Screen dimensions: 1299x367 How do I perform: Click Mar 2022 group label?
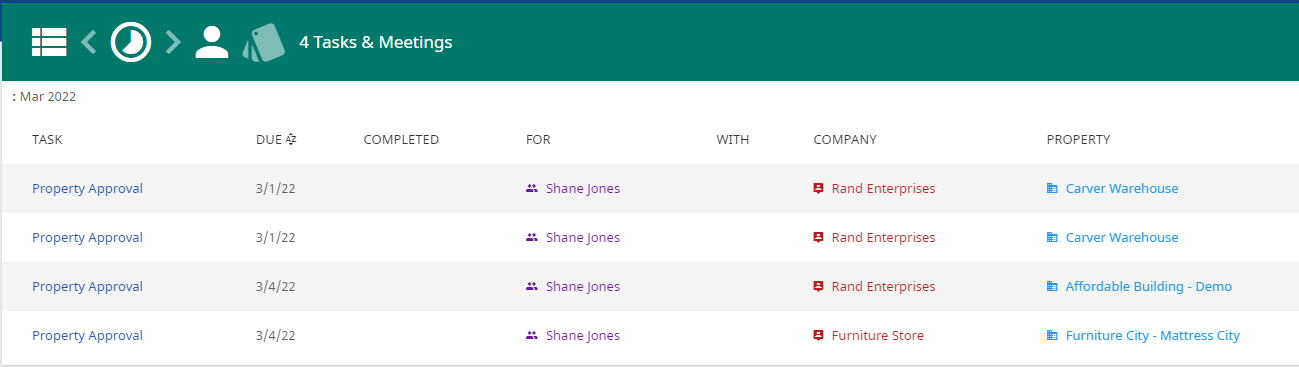tap(48, 97)
